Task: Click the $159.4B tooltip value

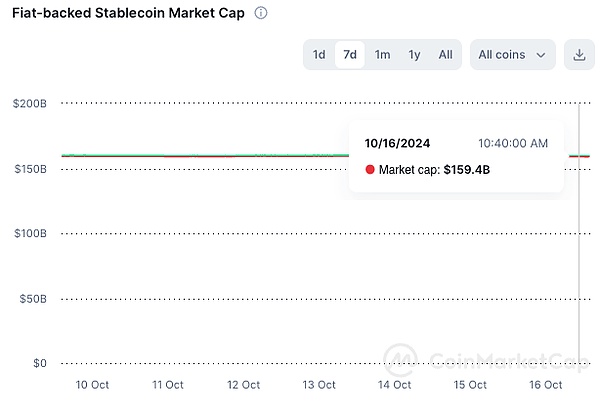Action: point(467,170)
